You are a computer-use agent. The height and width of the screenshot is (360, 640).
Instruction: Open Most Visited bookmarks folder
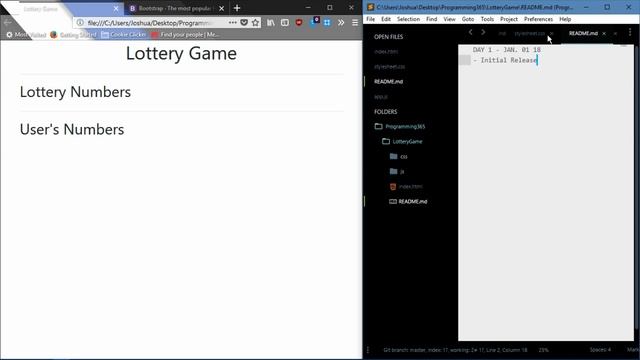26,35
